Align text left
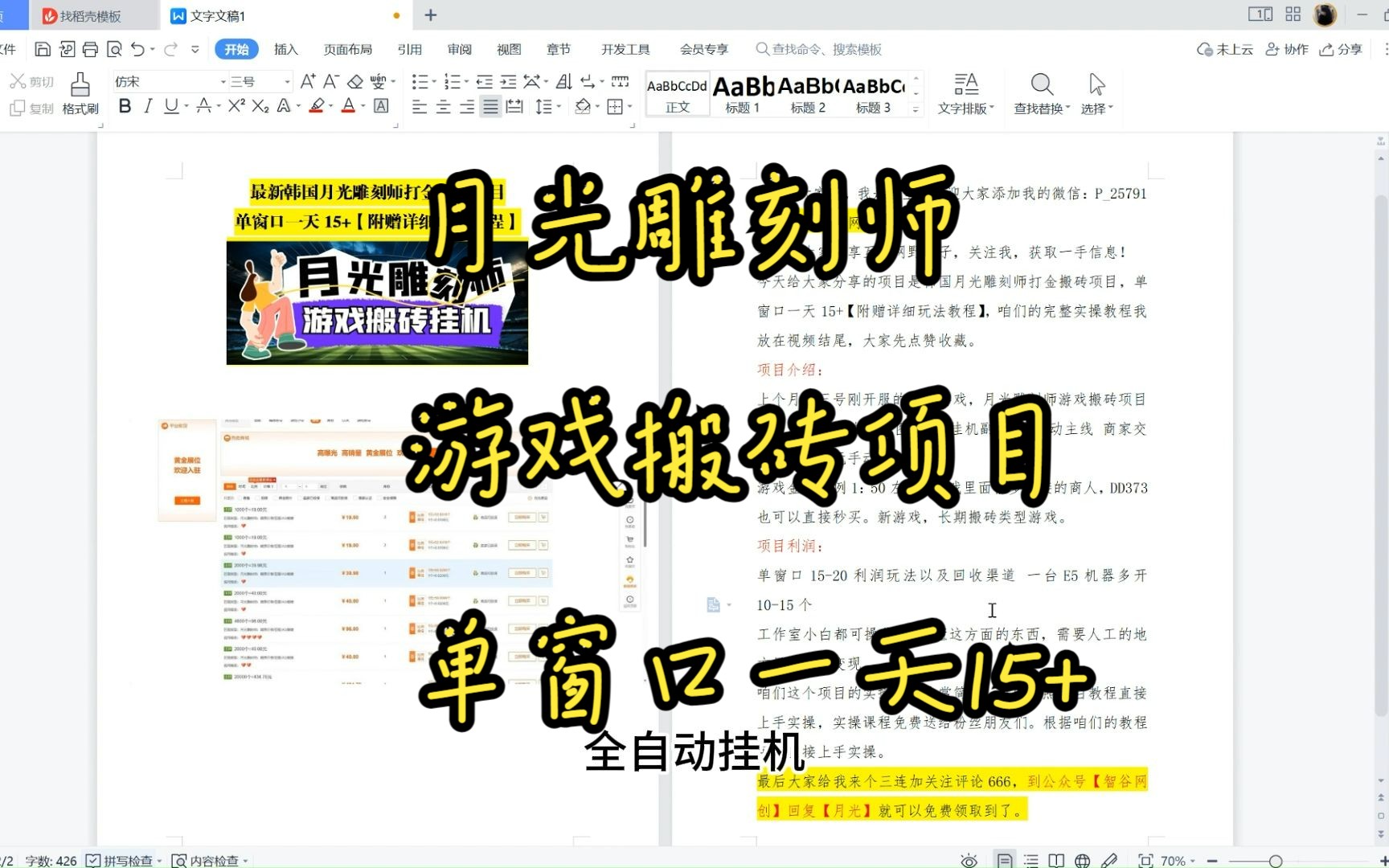The height and width of the screenshot is (868, 1389). tap(419, 106)
